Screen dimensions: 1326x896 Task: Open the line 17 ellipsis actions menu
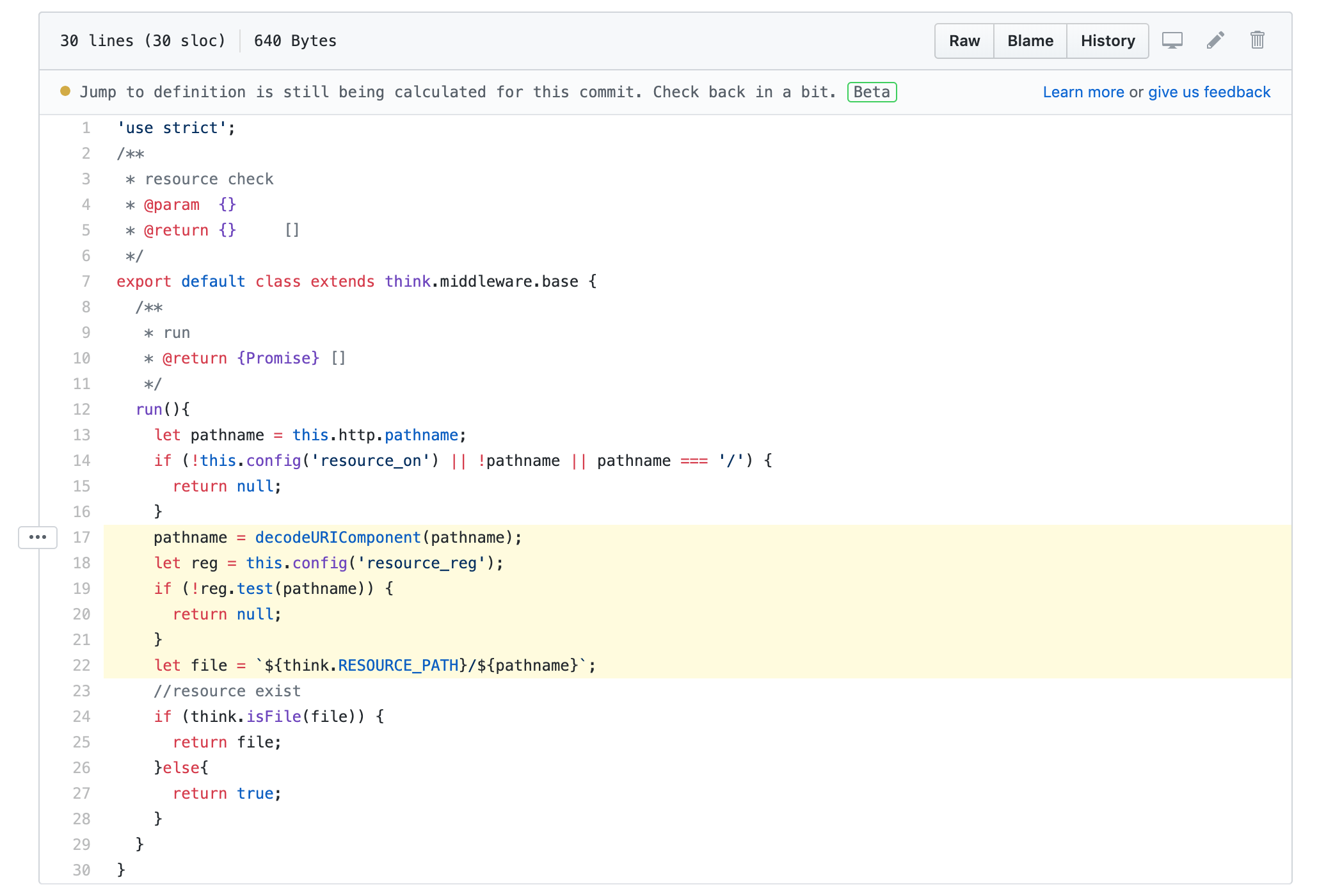pyautogui.click(x=38, y=537)
